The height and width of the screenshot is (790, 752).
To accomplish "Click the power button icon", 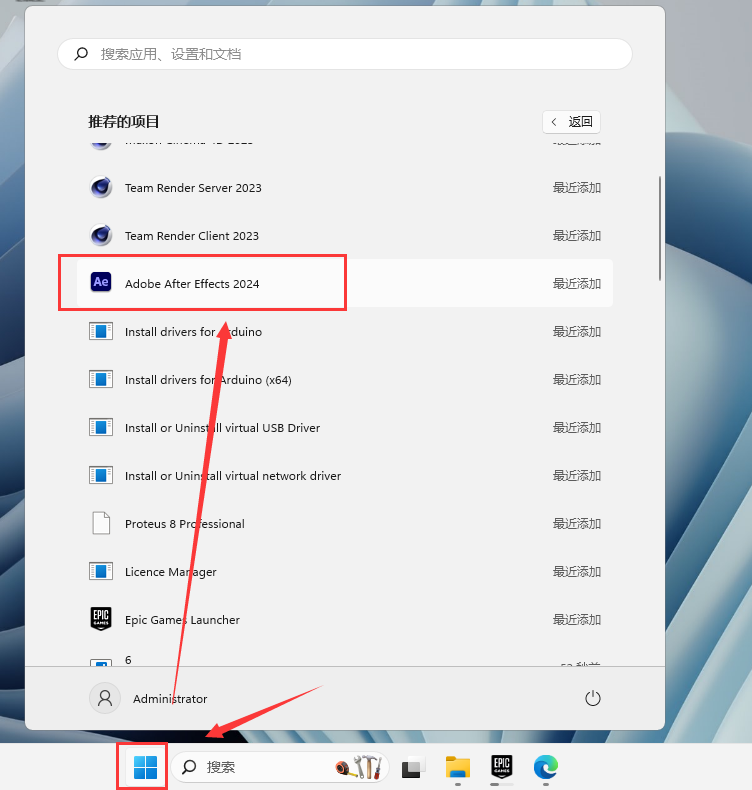I will pos(592,698).
